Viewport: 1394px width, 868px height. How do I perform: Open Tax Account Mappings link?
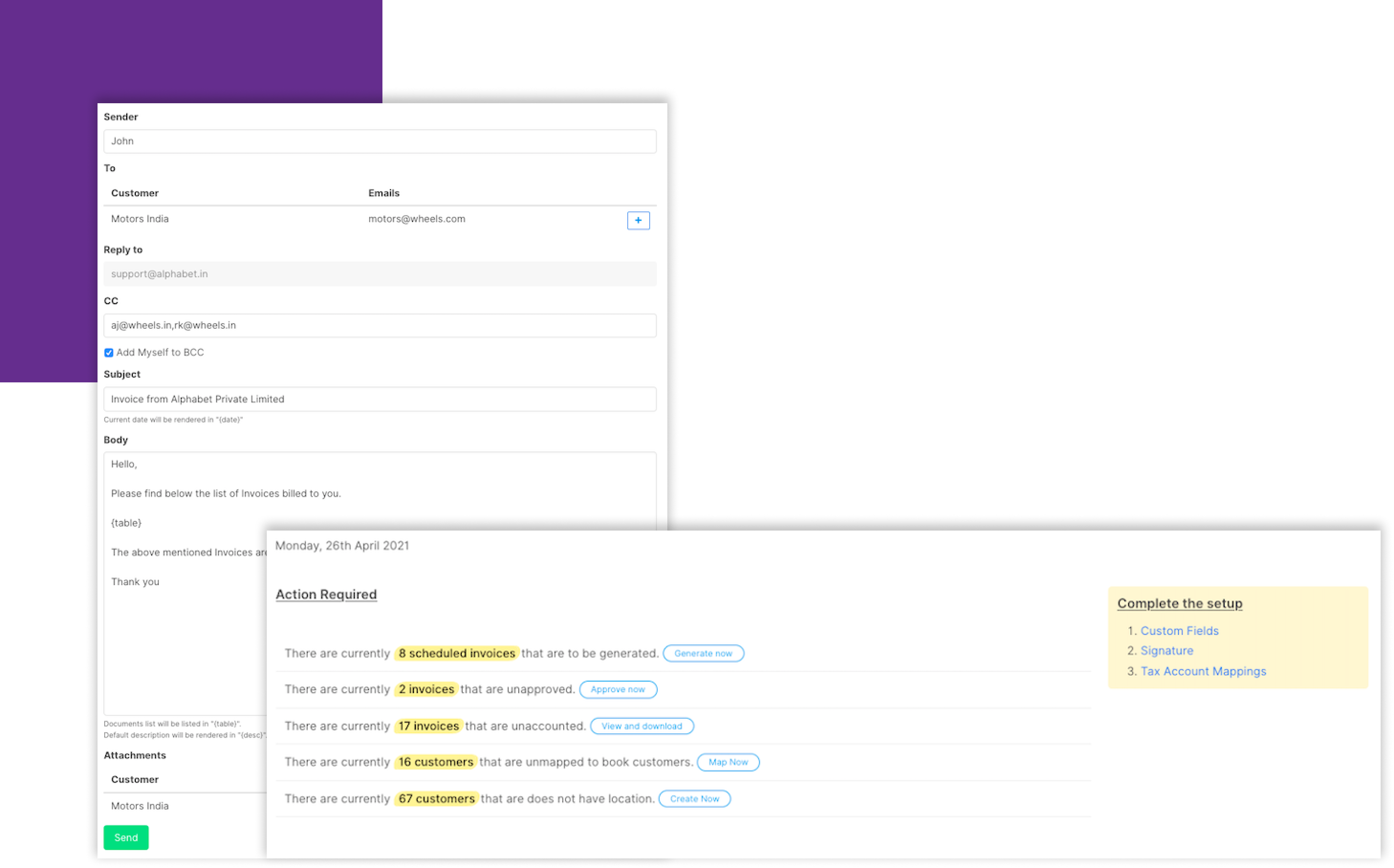pos(1203,671)
